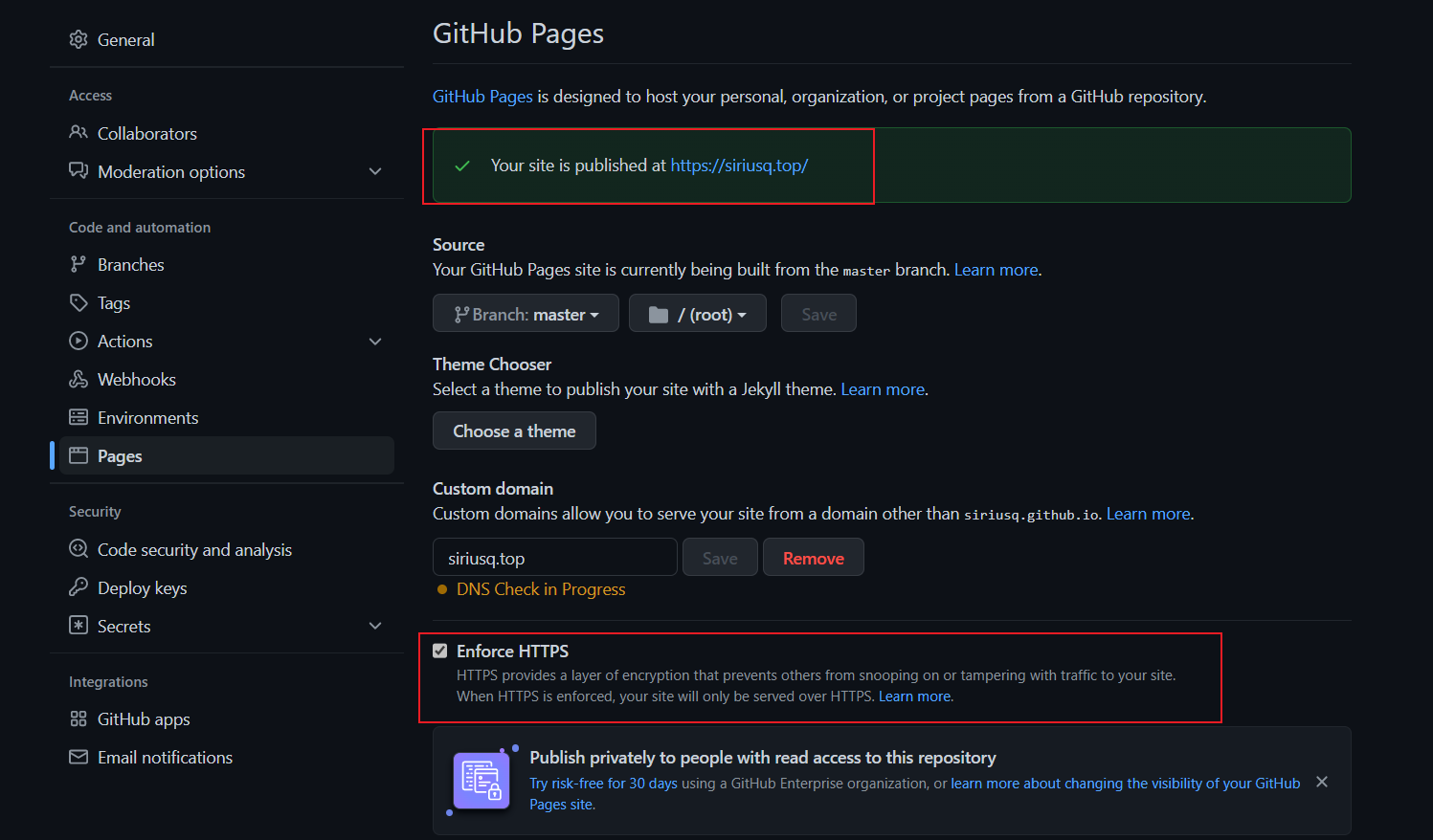Image resolution: width=1433 pixels, height=840 pixels.
Task: Click the Actions play icon
Action: point(78,341)
